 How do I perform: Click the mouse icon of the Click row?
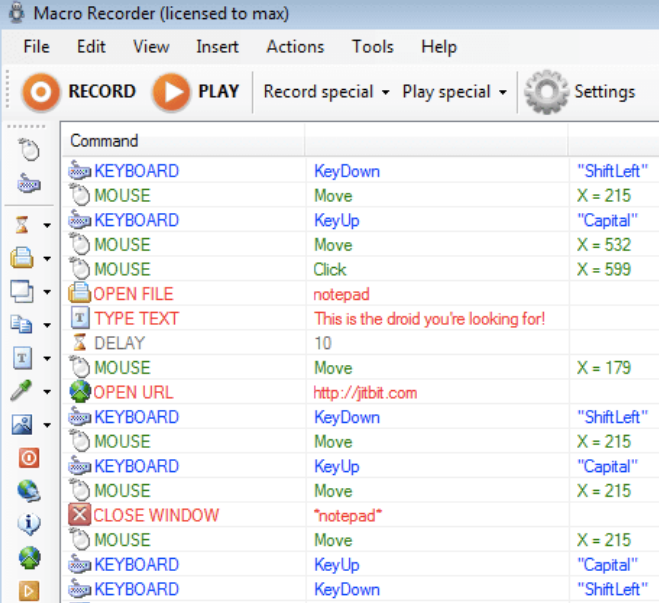coord(79,269)
